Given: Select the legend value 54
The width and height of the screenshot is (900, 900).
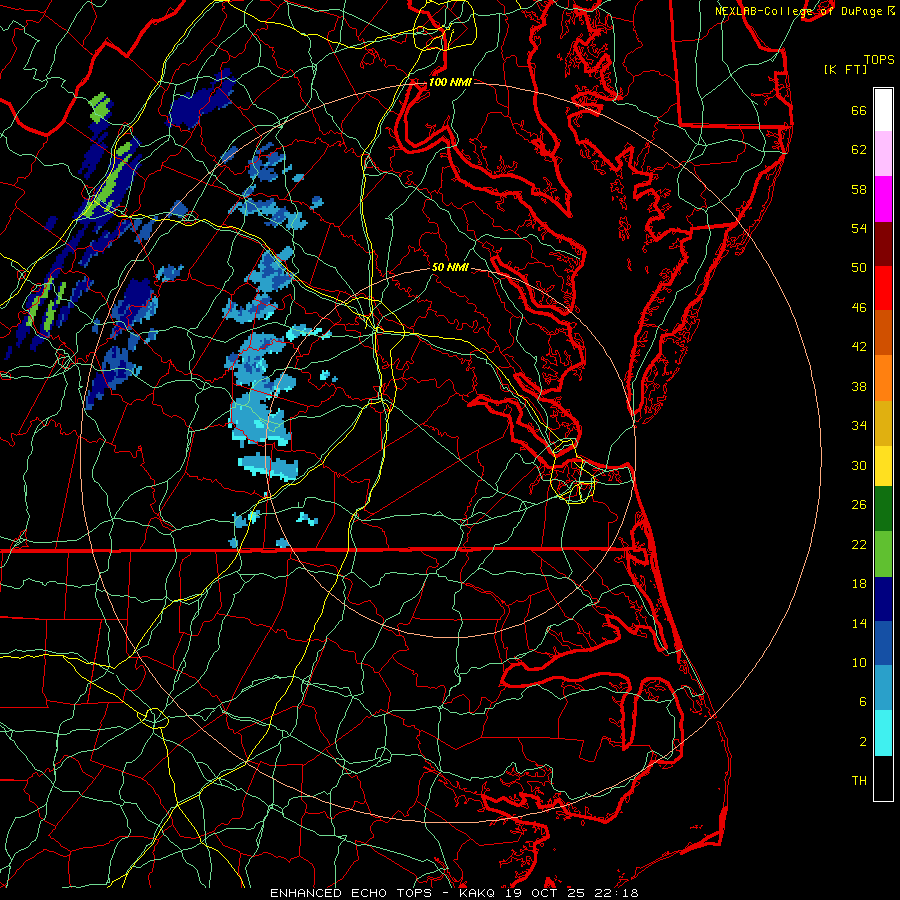Looking at the screenshot, I should 859,228.
